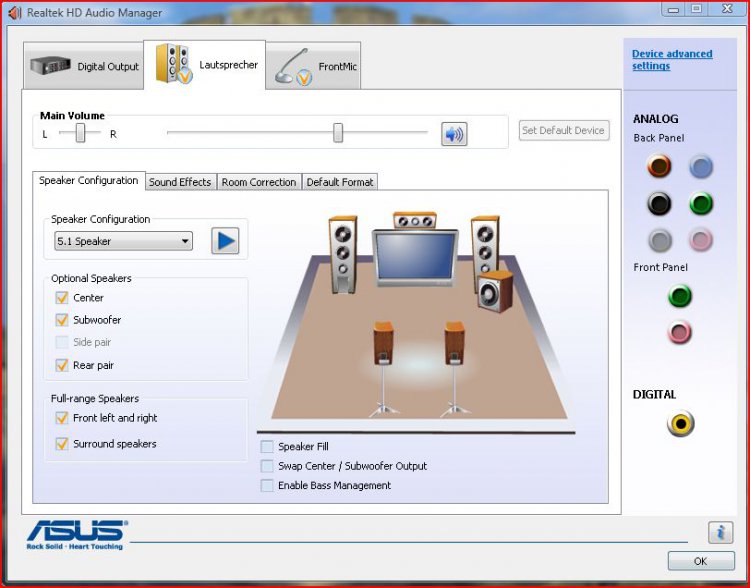Enable Bass Management checkbox

(x=267, y=485)
